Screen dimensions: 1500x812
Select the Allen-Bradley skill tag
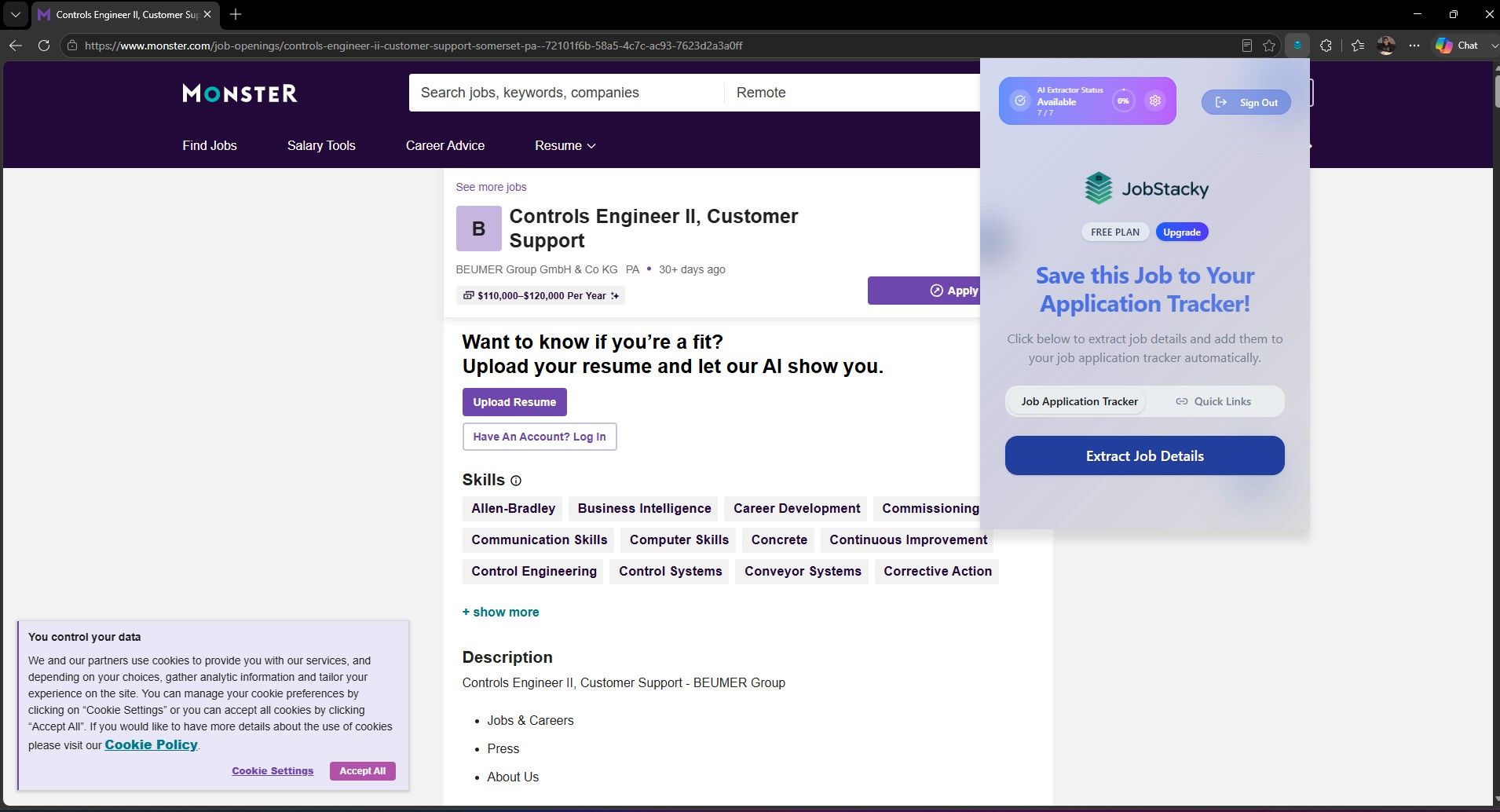pos(513,508)
